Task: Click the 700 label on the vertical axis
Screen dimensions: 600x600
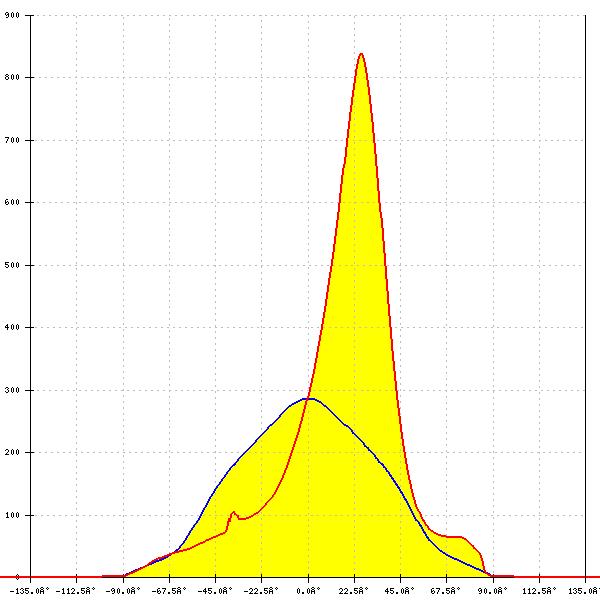Action: pyautogui.click(x=12, y=140)
